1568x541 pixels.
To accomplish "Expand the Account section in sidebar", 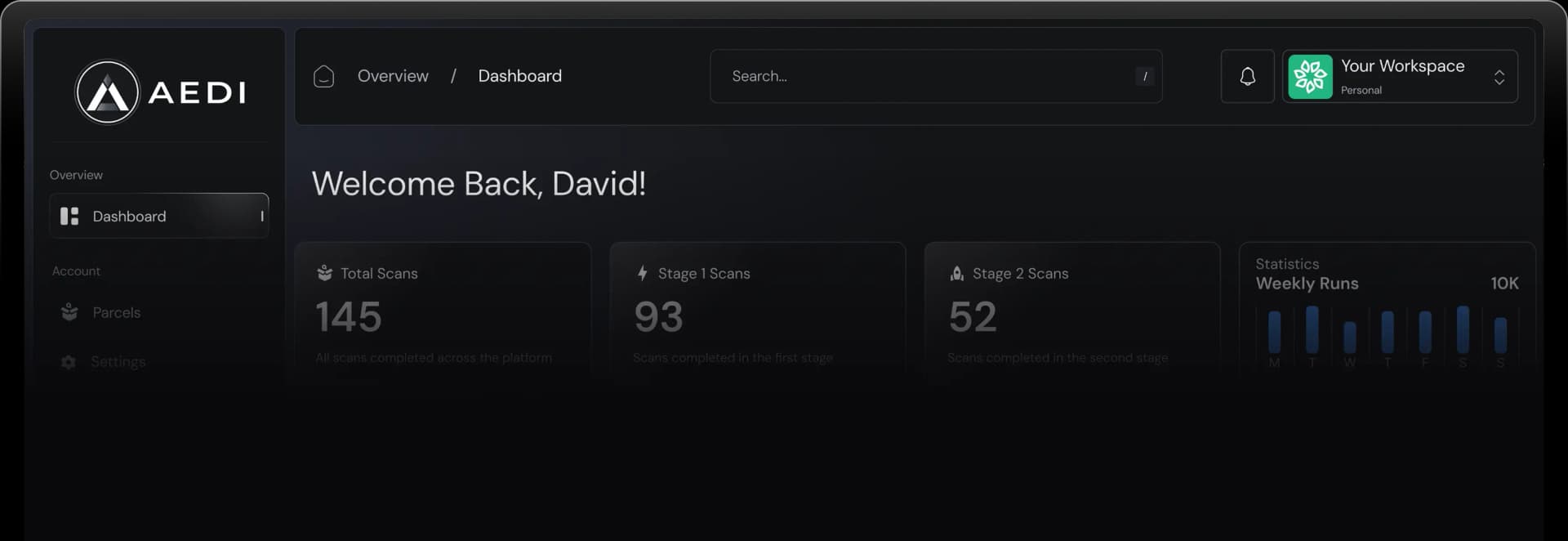I will pos(76,270).
